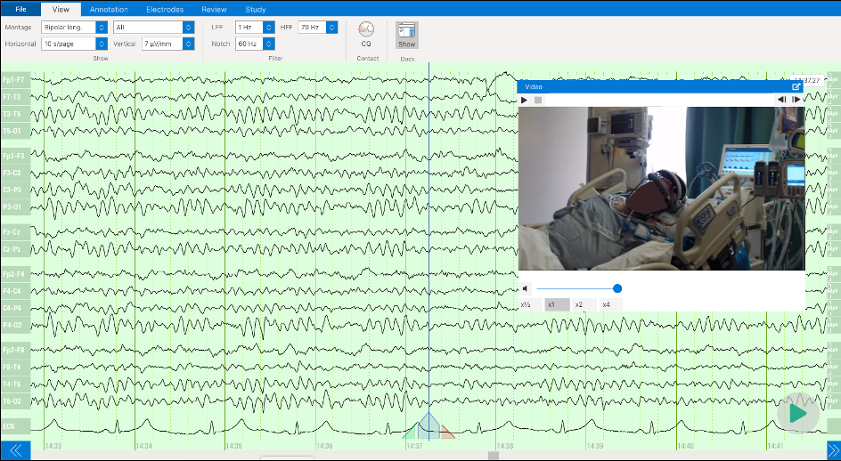
Task: Select the ECG channel label
Action: (x=16, y=426)
